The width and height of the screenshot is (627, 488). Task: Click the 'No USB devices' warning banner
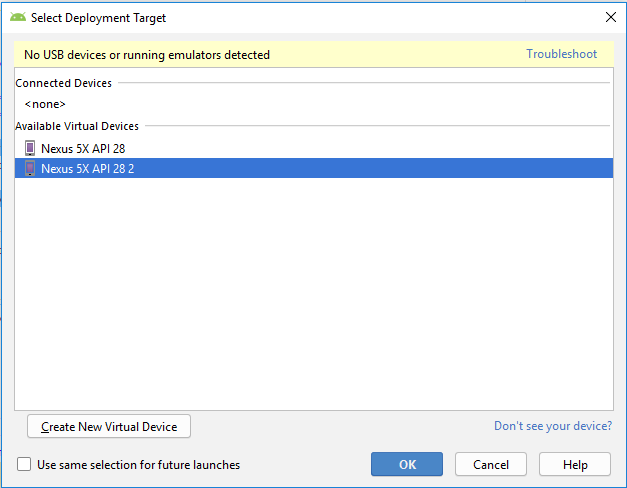tap(147, 55)
